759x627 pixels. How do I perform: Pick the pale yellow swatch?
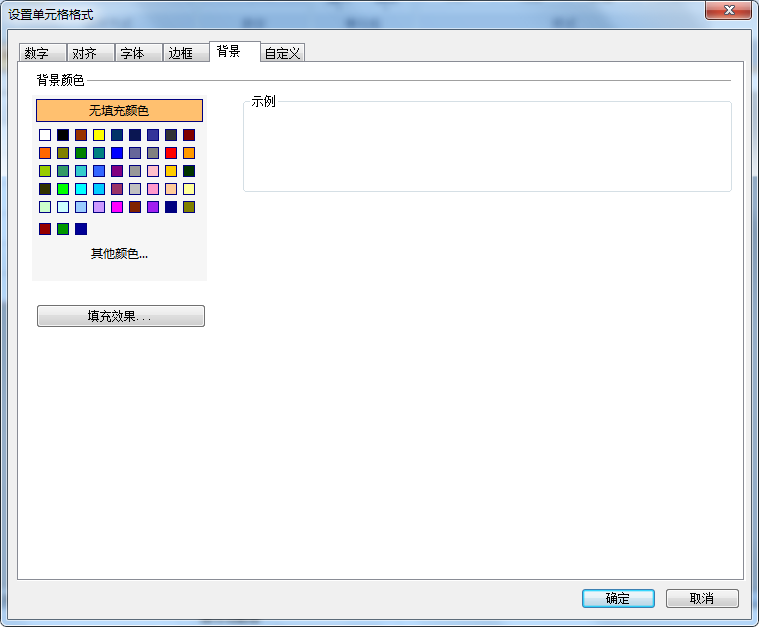tap(189, 189)
